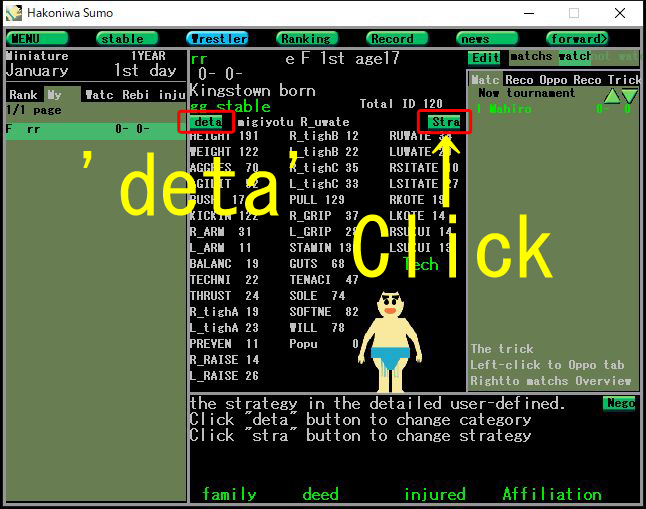Click the down triangle tournament arrow
646x509 pixels.
pyautogui.click(x=630, y=96)
